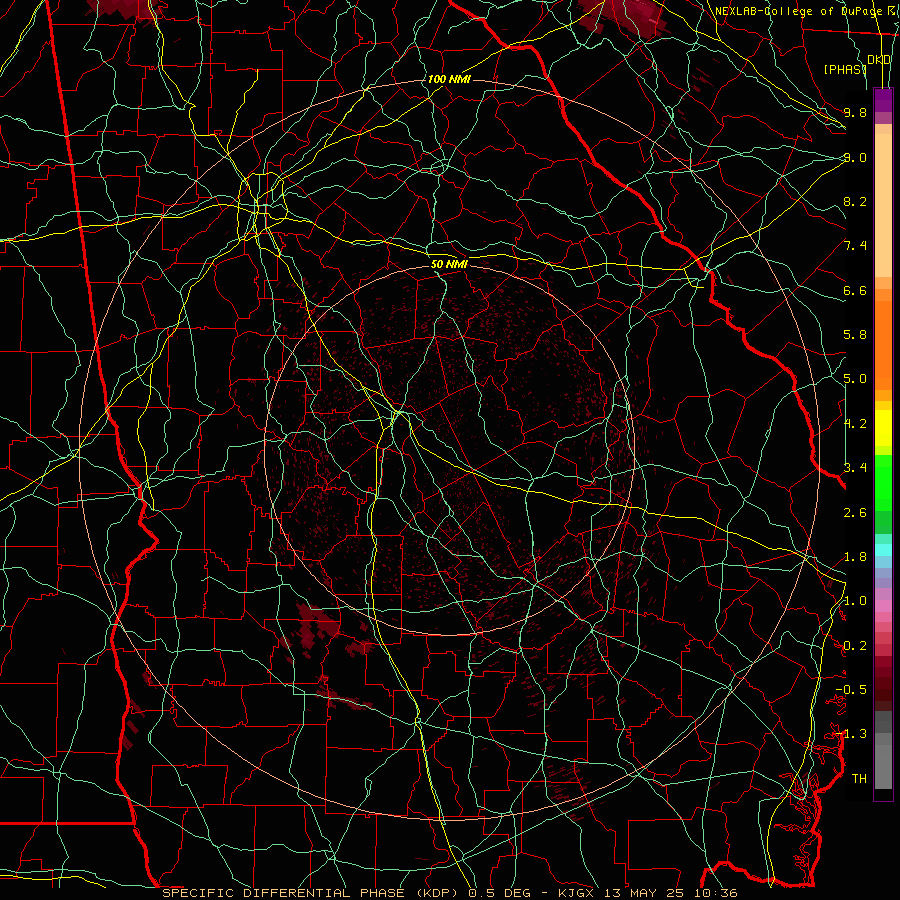Click the pink segment of the color bar
This screenshot has height=900, width=900.
883,606
